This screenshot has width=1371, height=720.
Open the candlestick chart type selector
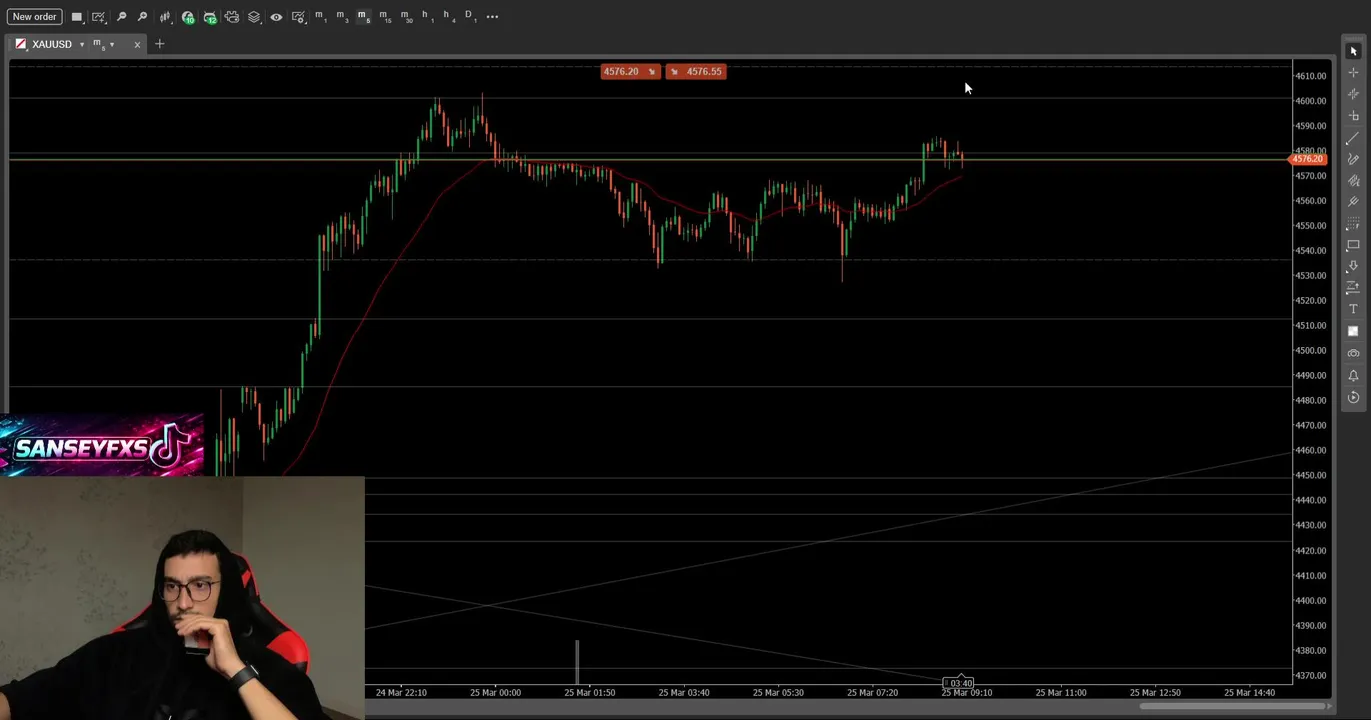[165, 17]
